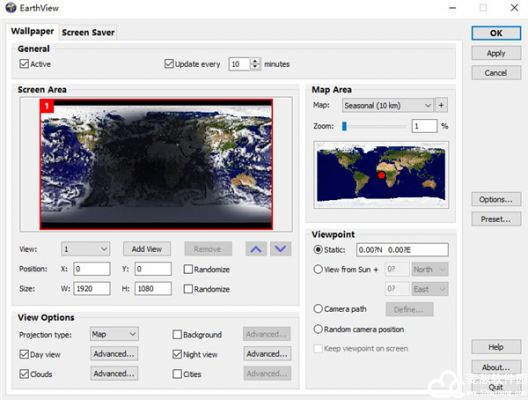Open the Map dropdown showing Seasonal (10 km)
Image resolution: width=528 pixels, height=400 pixels.
click(x=387, y=105)
